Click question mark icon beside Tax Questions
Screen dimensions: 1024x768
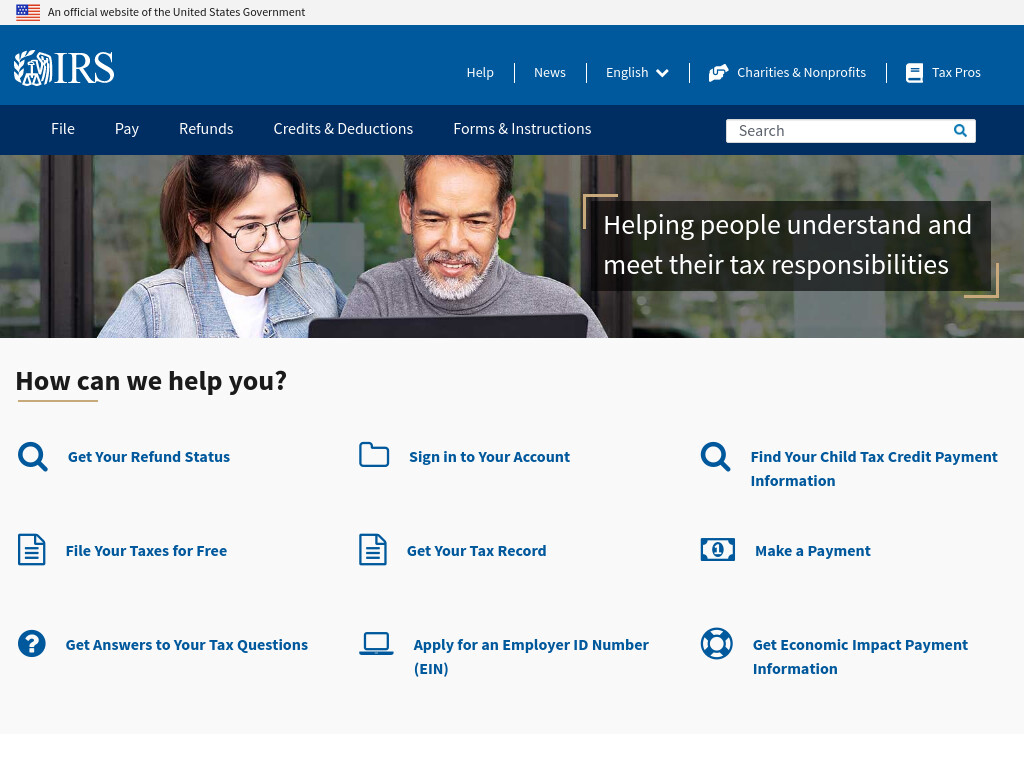(x=31, y=643)
